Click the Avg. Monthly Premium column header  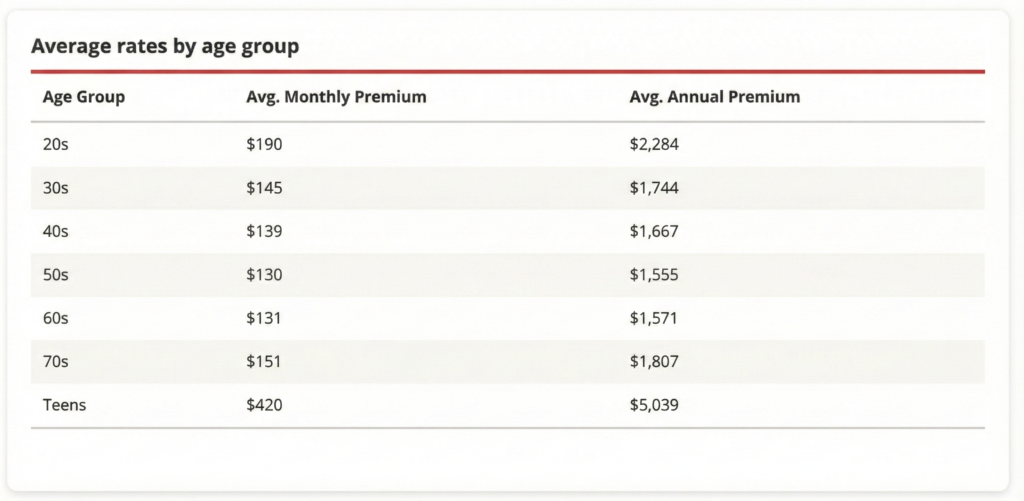tap(336, 97)
